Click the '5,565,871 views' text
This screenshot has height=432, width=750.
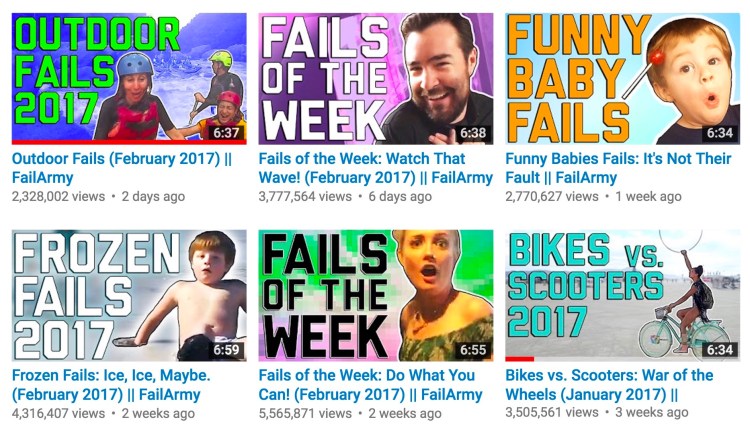pos(305,413)
